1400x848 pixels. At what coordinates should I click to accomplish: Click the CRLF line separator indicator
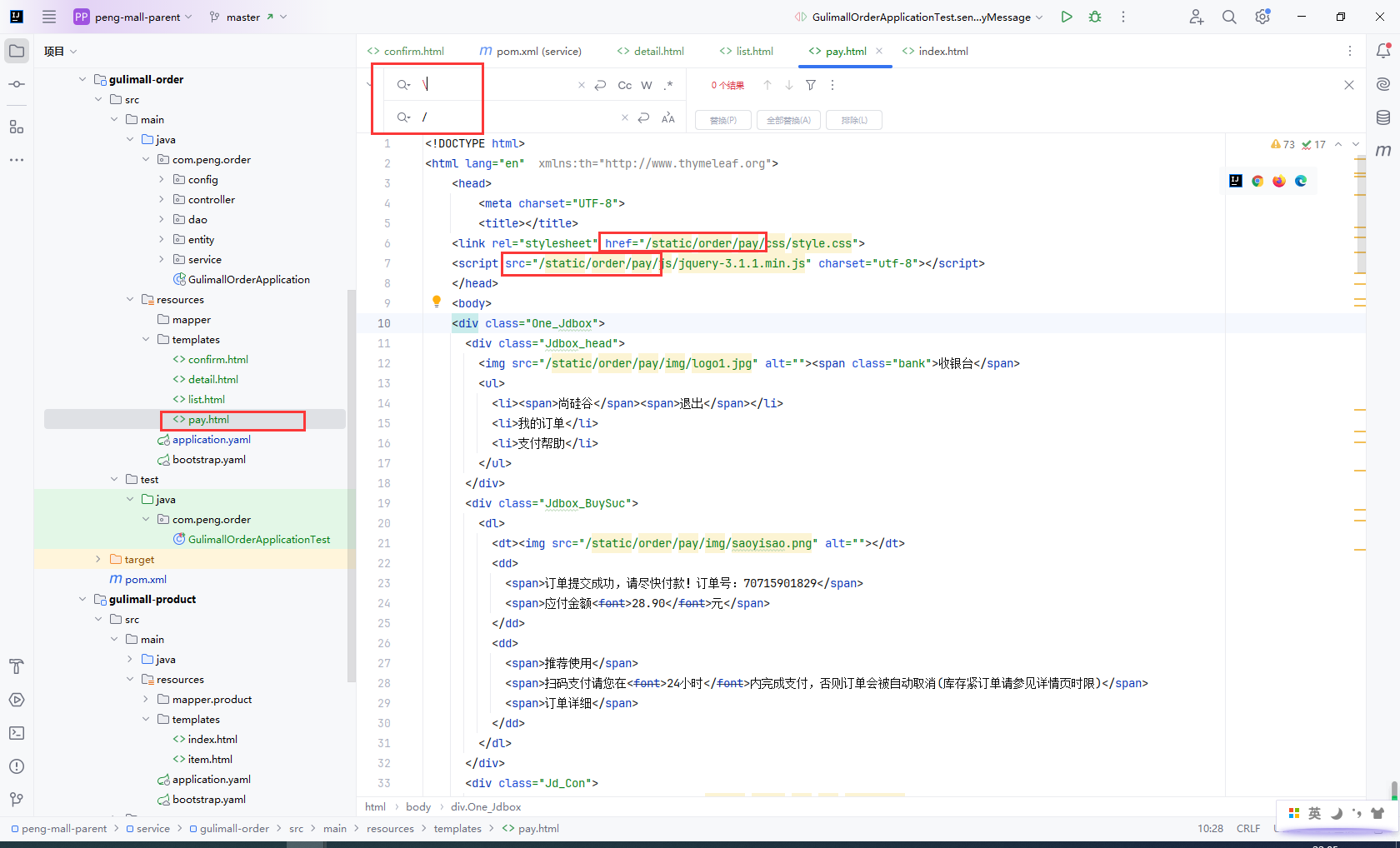(1248, 828)
